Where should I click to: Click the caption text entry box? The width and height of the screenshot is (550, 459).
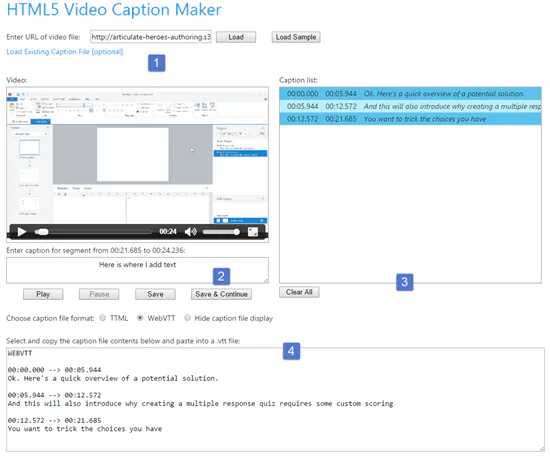click(138, 270)
